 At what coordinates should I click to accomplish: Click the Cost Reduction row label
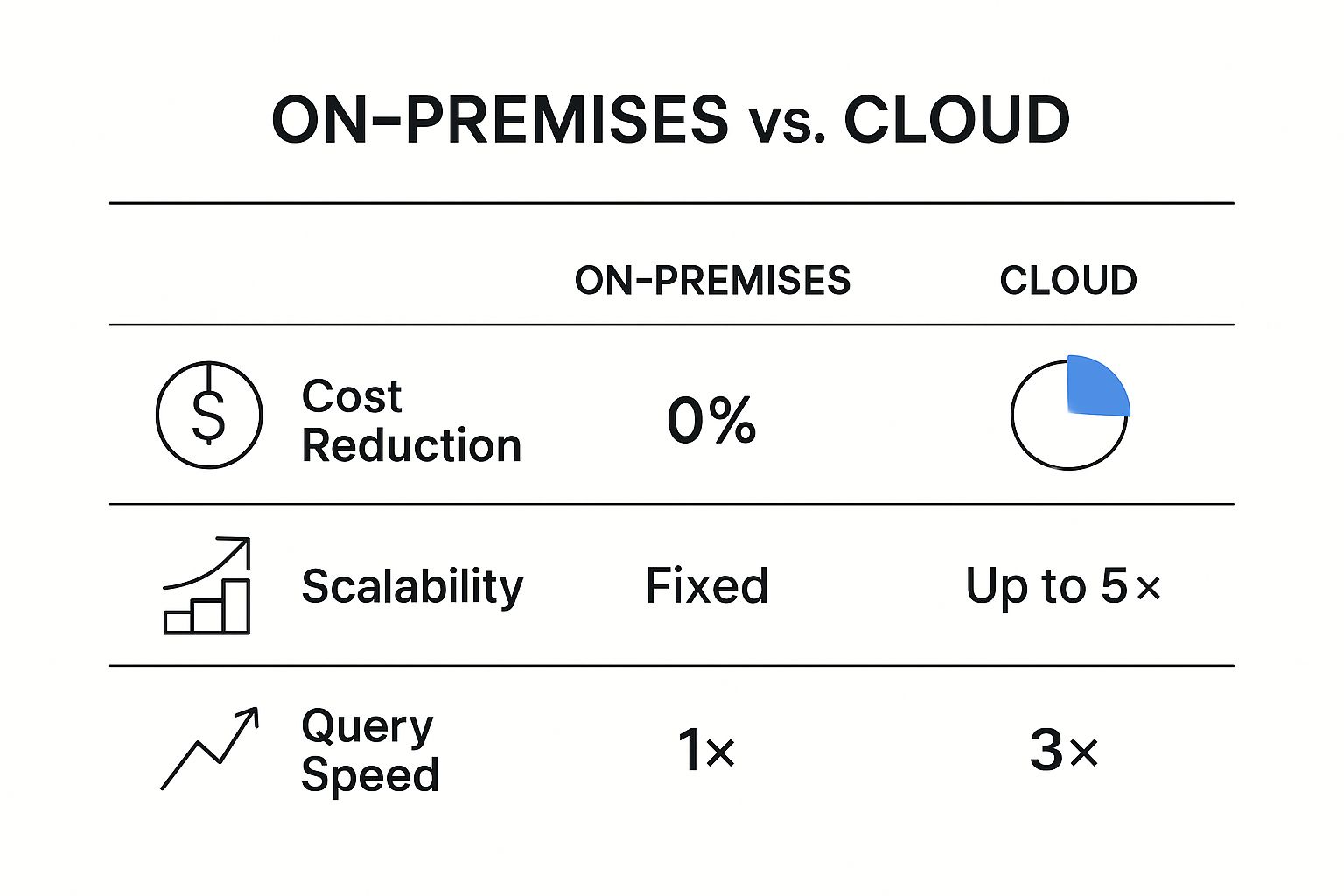click(411, 421)
